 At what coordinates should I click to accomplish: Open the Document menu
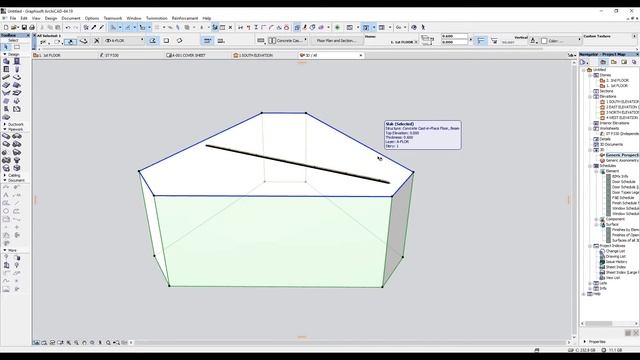click(x=71, y=18)
